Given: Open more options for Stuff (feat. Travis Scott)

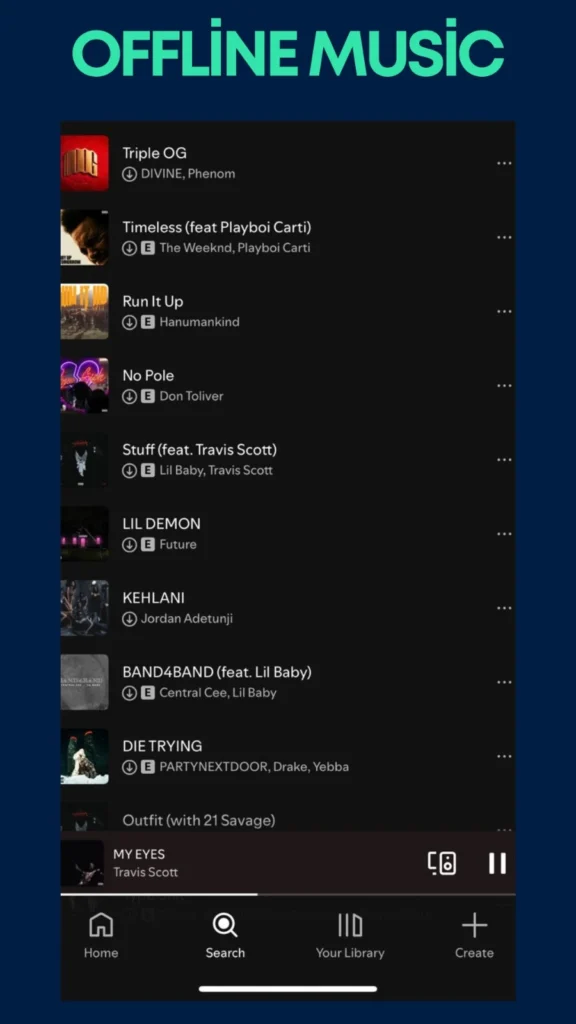Looking at the screenshot, I should tap(504, 460).
